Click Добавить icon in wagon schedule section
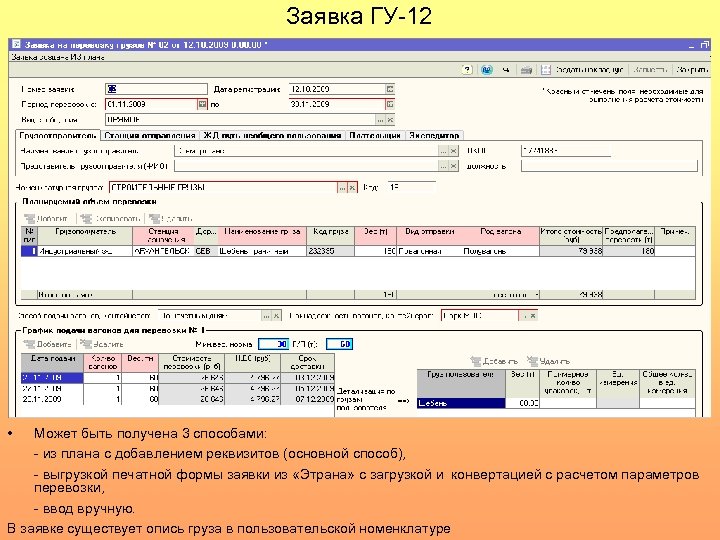Screen dimensions: 720x540 (x=48, y=344)
